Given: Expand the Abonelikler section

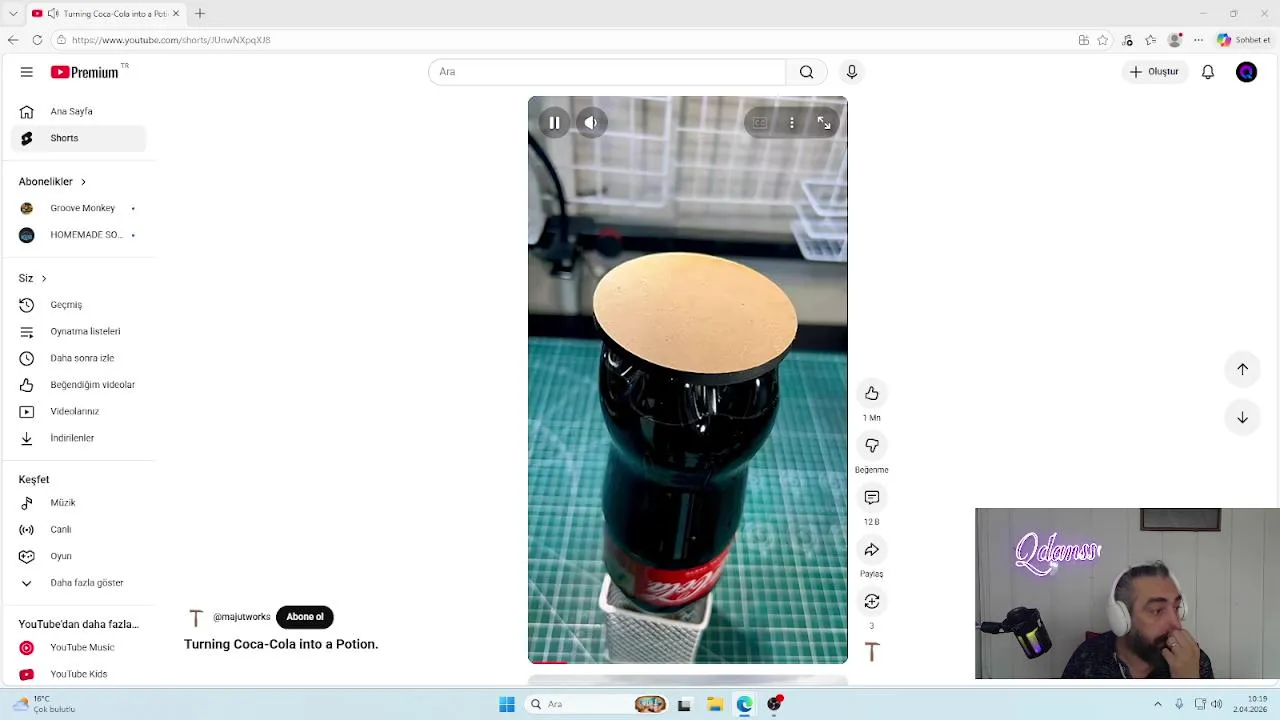Looking at the screenshot, I should [x=52, y=181].
